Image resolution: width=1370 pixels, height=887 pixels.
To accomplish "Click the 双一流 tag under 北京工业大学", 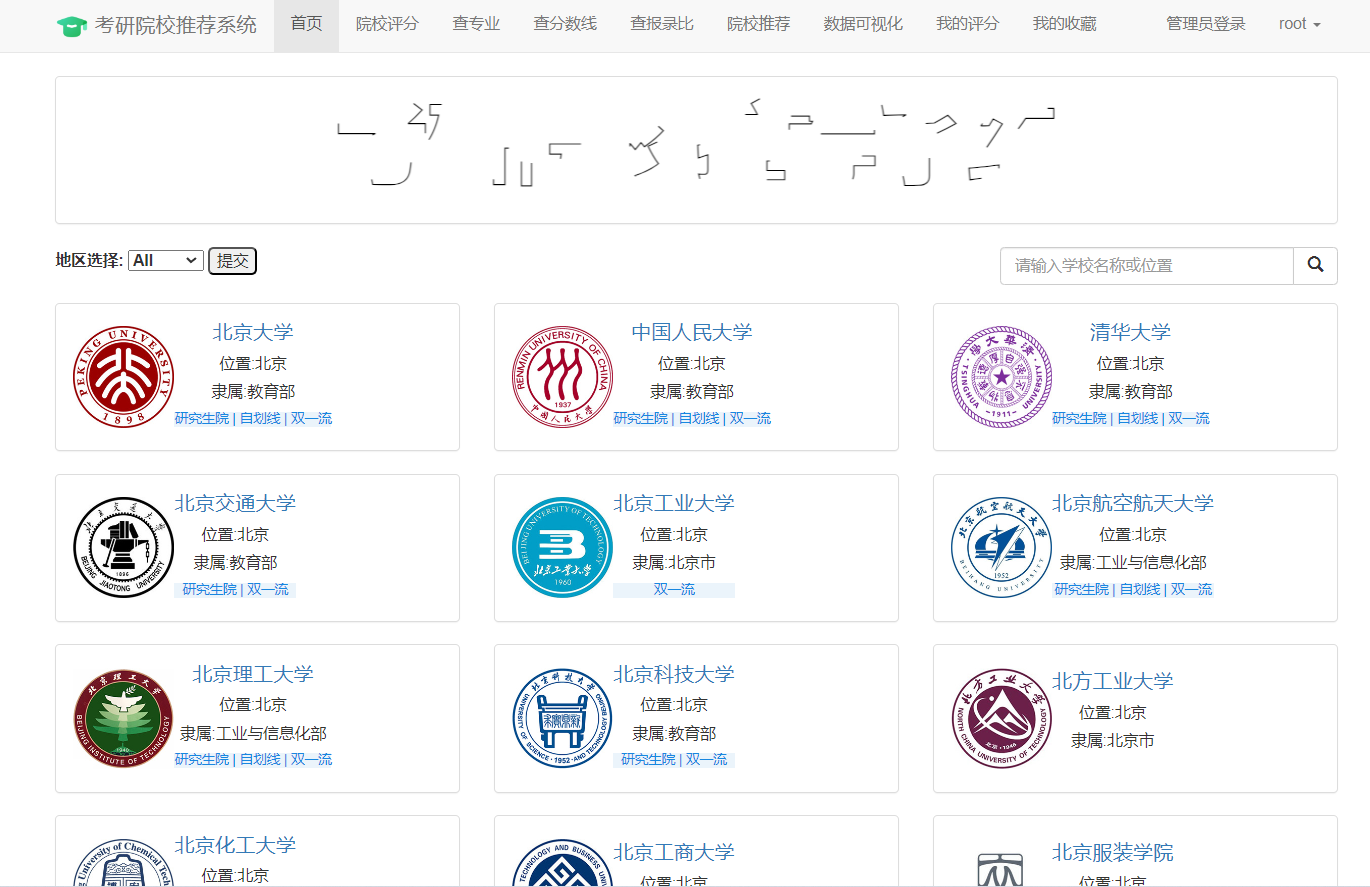I will [x=674, y=589].
